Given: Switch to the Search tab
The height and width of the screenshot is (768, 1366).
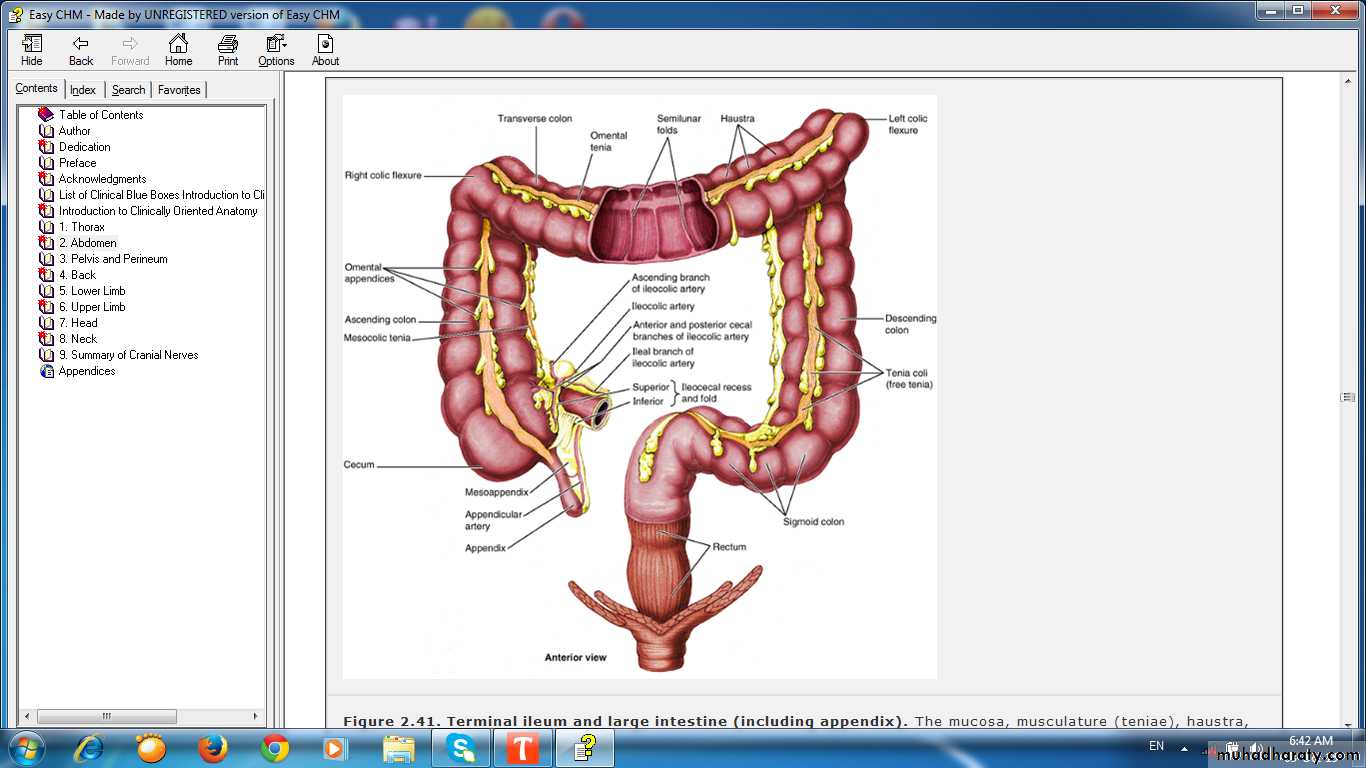Looking at the screenshot, I should (128, 90).
